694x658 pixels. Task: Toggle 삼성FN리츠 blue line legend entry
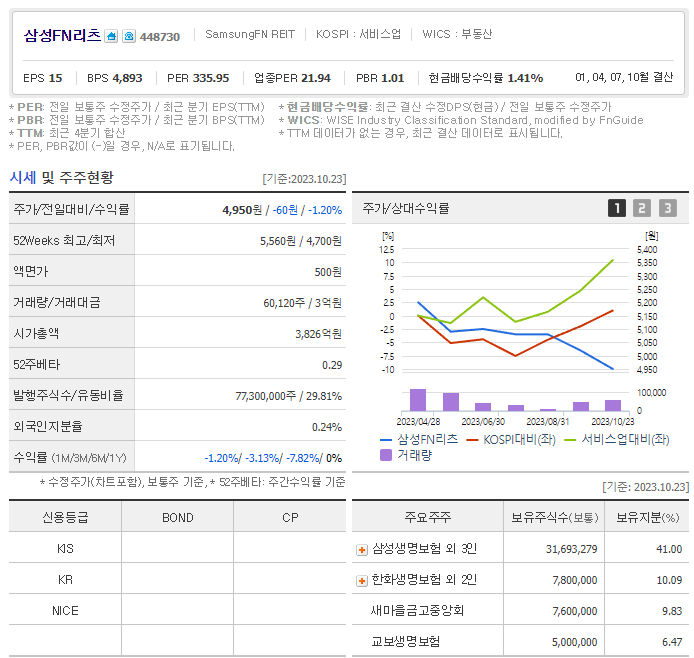(x=419, y=439)
